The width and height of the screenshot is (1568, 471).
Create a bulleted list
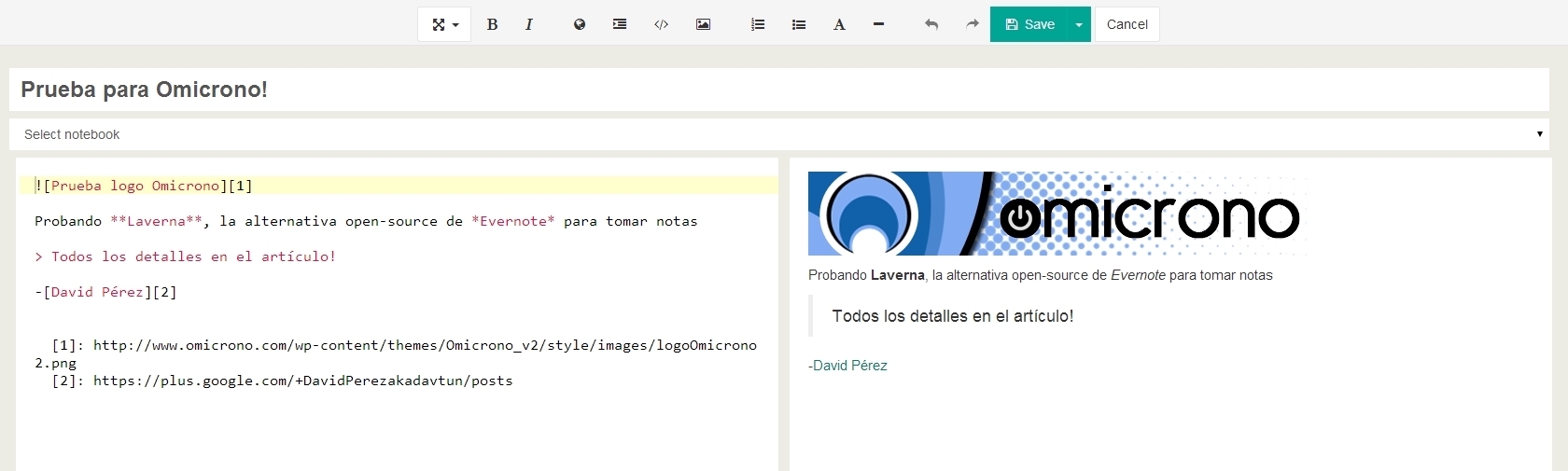point(799,24)
